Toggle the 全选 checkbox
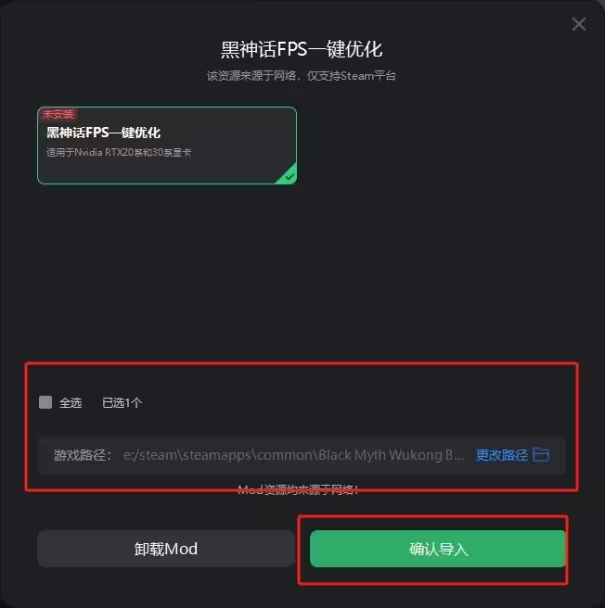 point(45,402)
